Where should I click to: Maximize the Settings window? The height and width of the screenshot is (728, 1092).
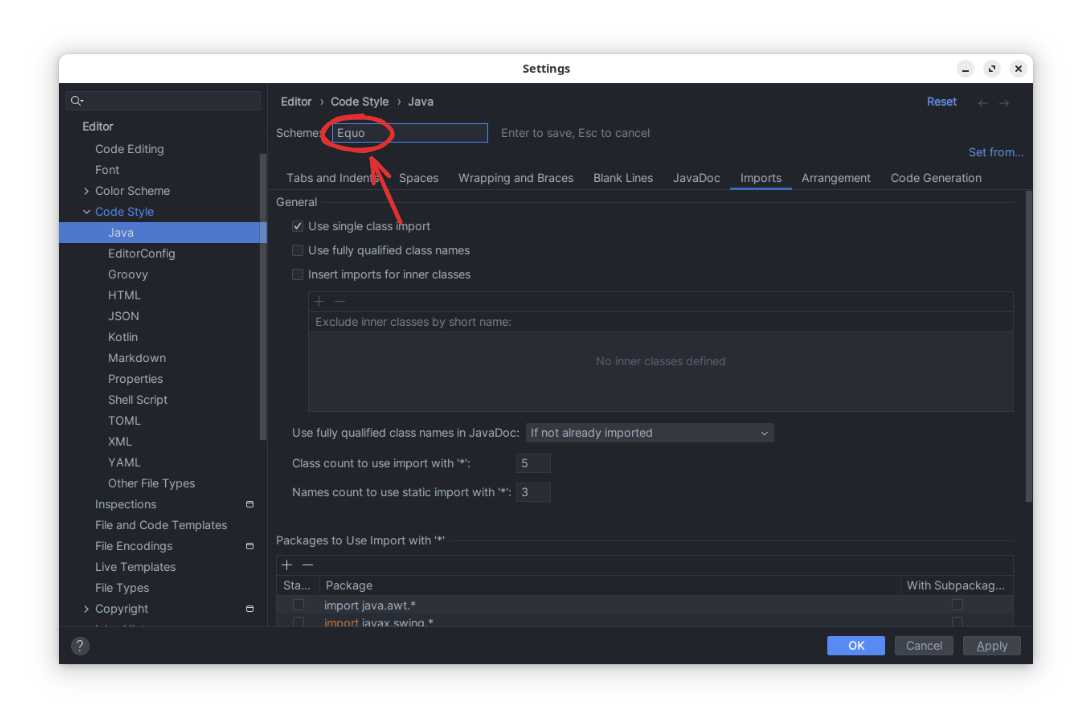[992, 68]
